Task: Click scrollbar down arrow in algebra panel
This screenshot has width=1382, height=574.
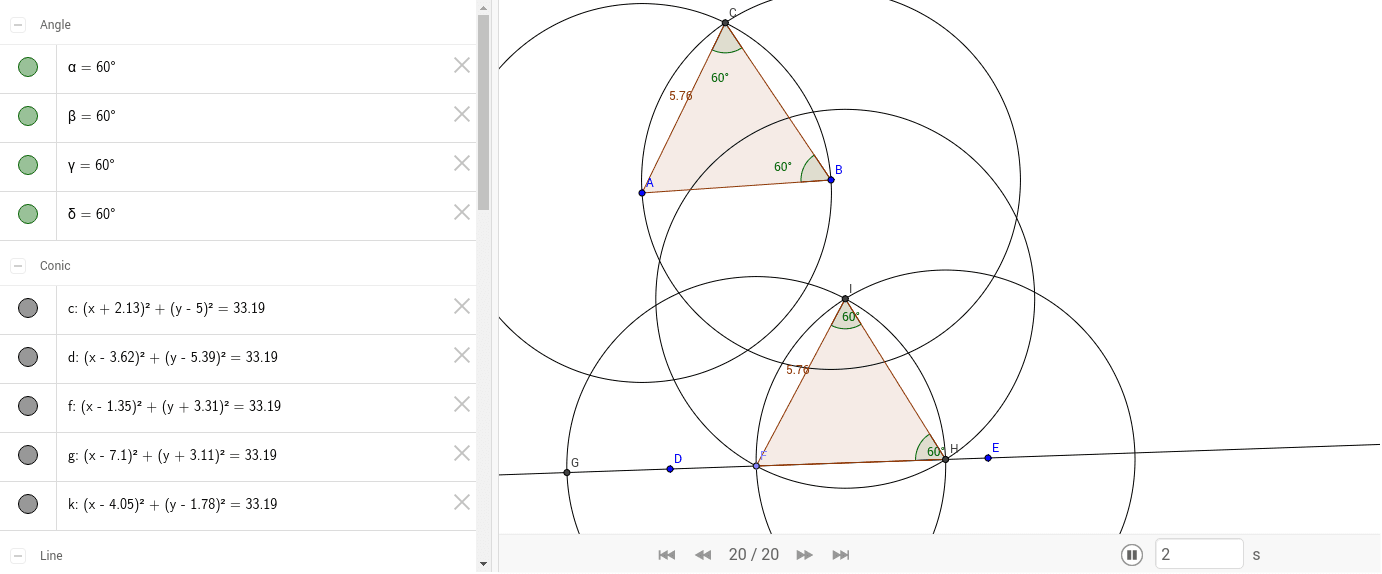Action: coord(483,565)
